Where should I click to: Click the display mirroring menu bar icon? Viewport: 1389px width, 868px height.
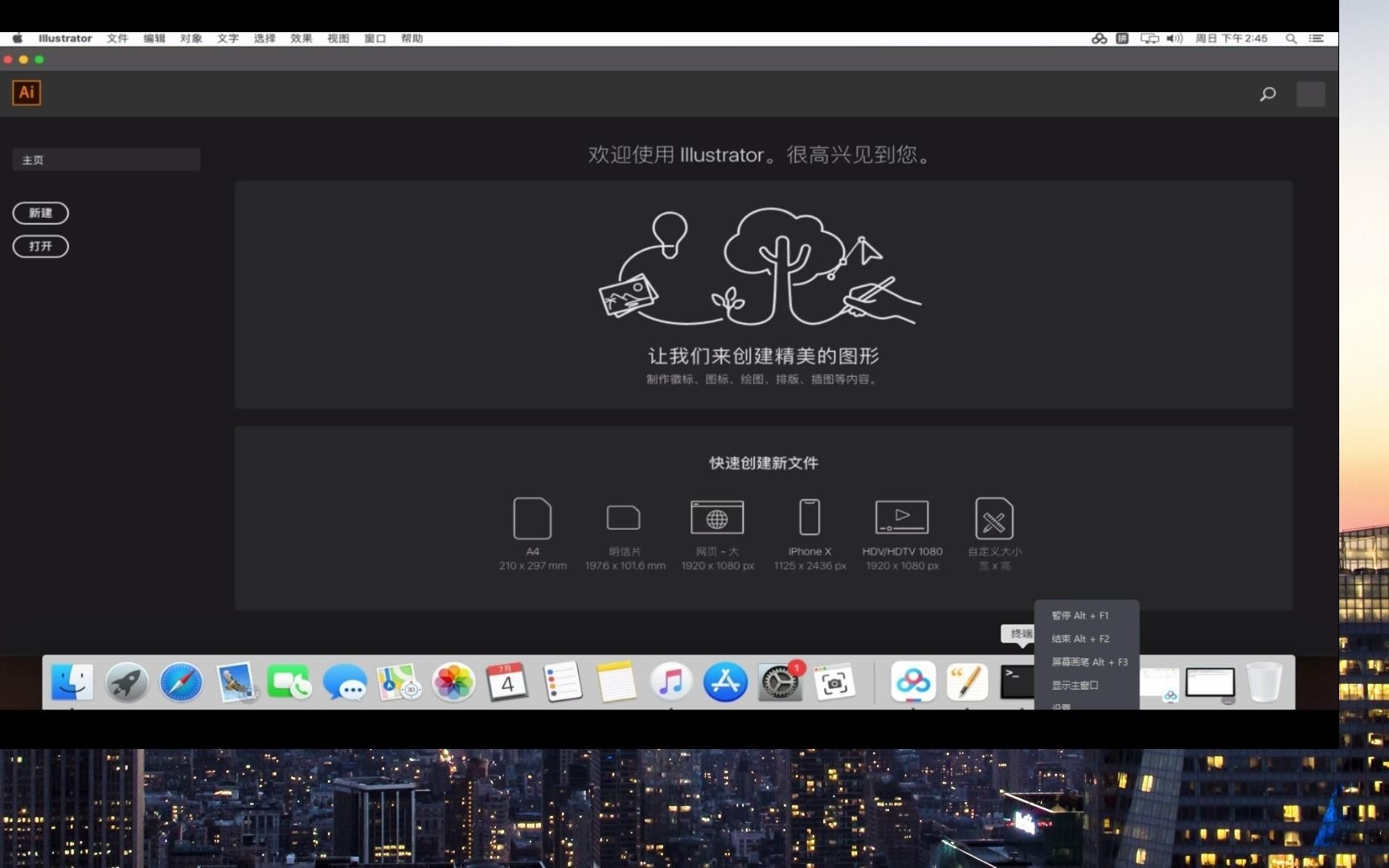click(x=1149, y=39)
